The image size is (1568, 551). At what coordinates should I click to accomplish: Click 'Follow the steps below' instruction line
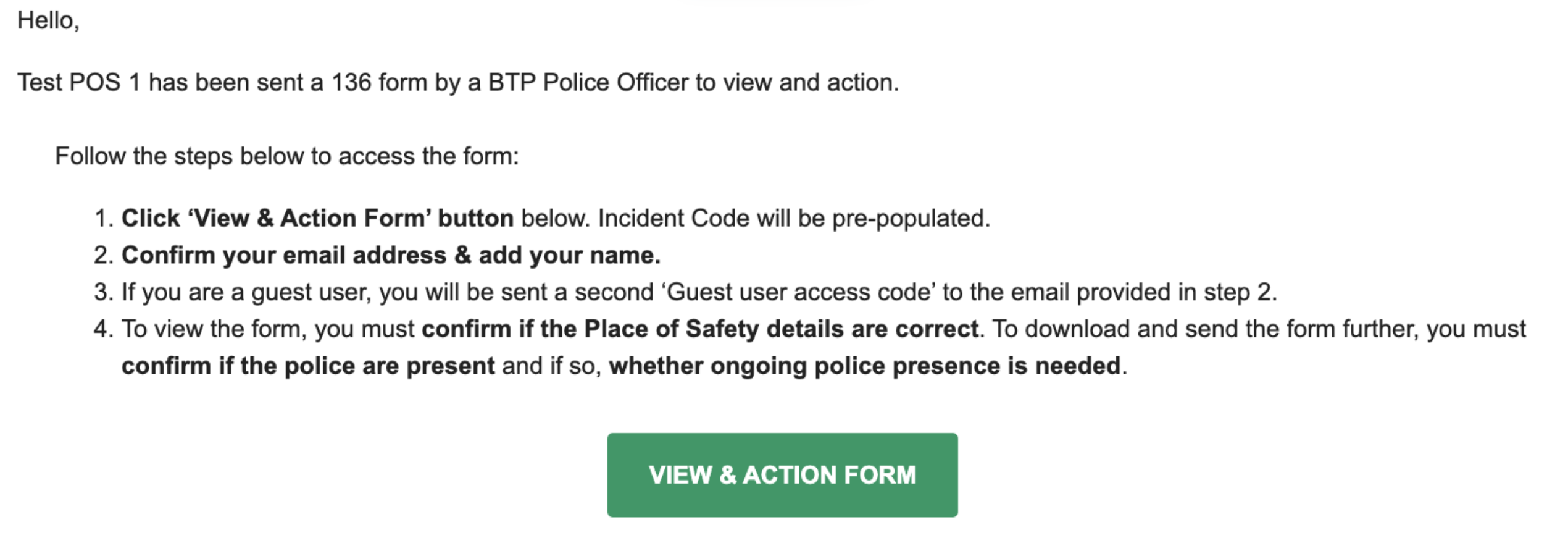tap(286, 156)
